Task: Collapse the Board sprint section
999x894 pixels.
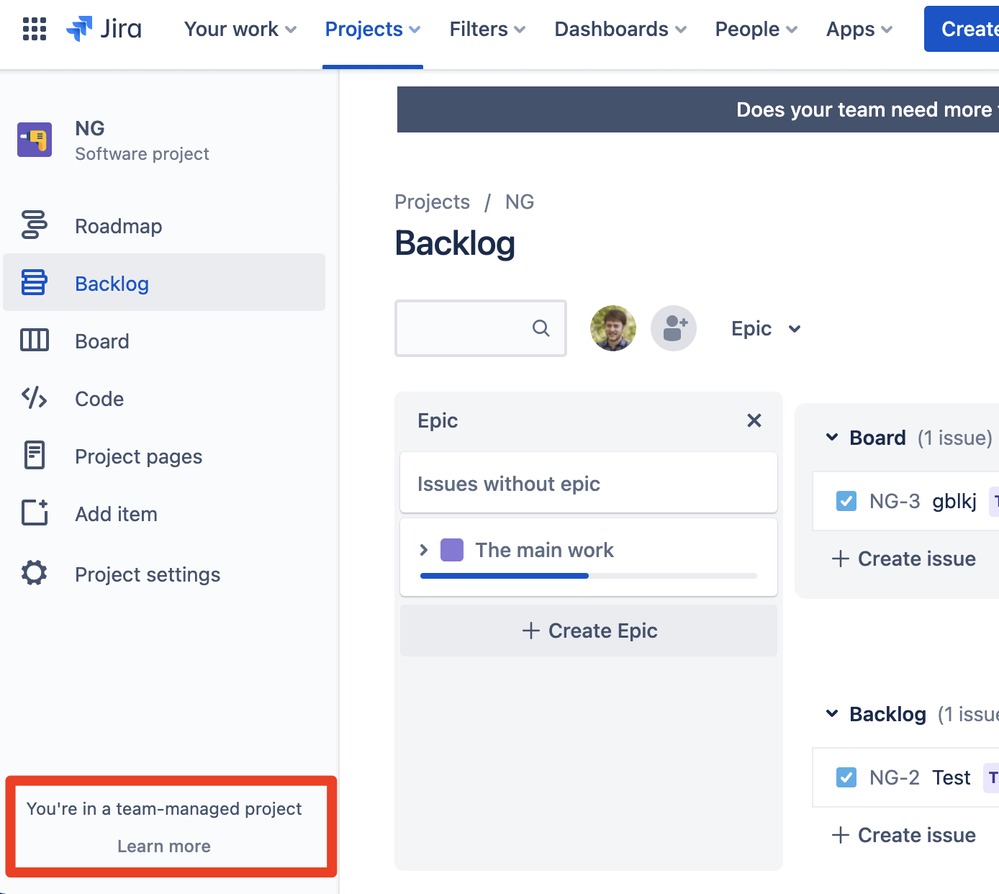Action: click(832, 437)
